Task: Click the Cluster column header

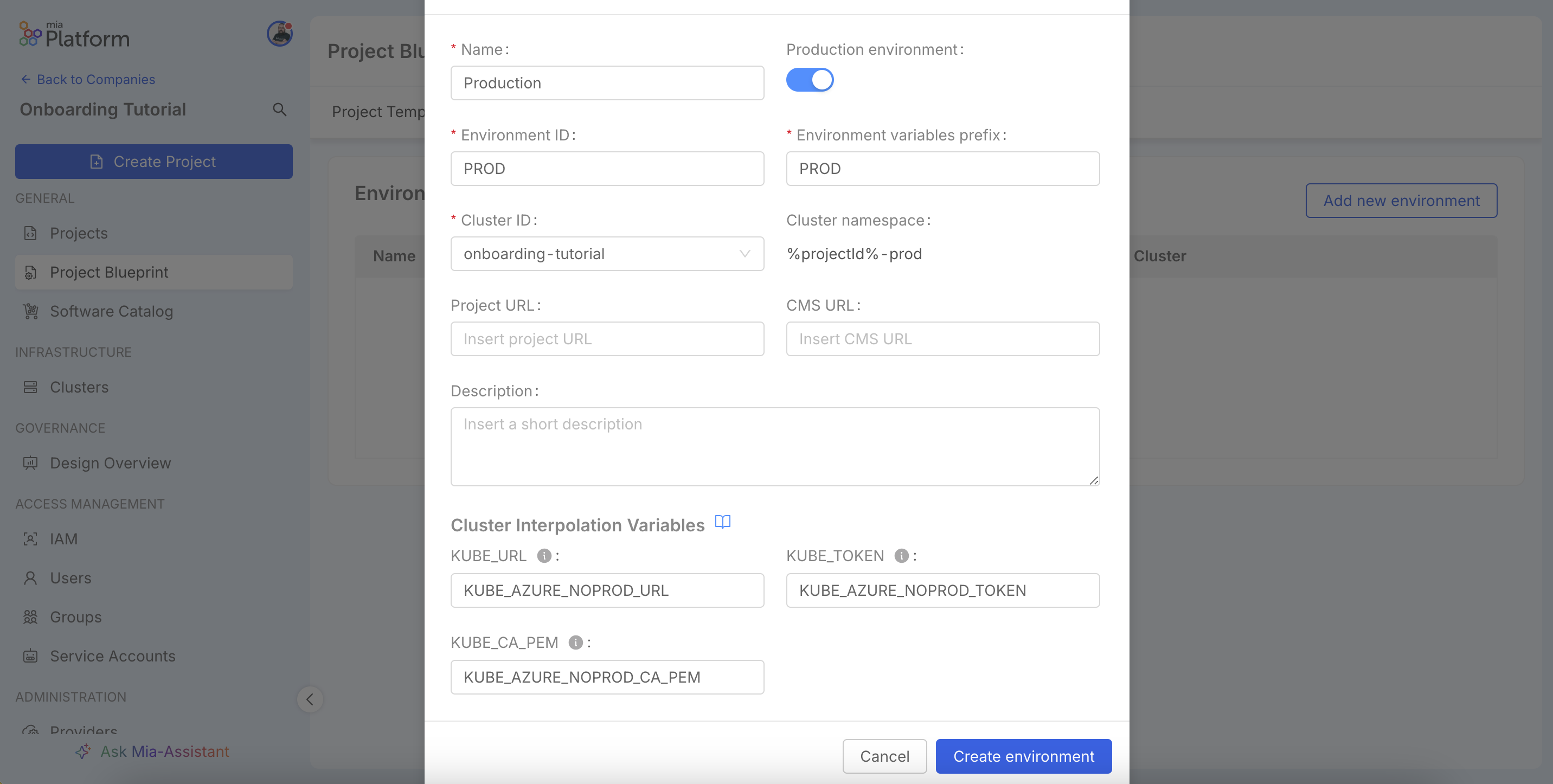Action: pyautogui.click(x=1159, y=256)
